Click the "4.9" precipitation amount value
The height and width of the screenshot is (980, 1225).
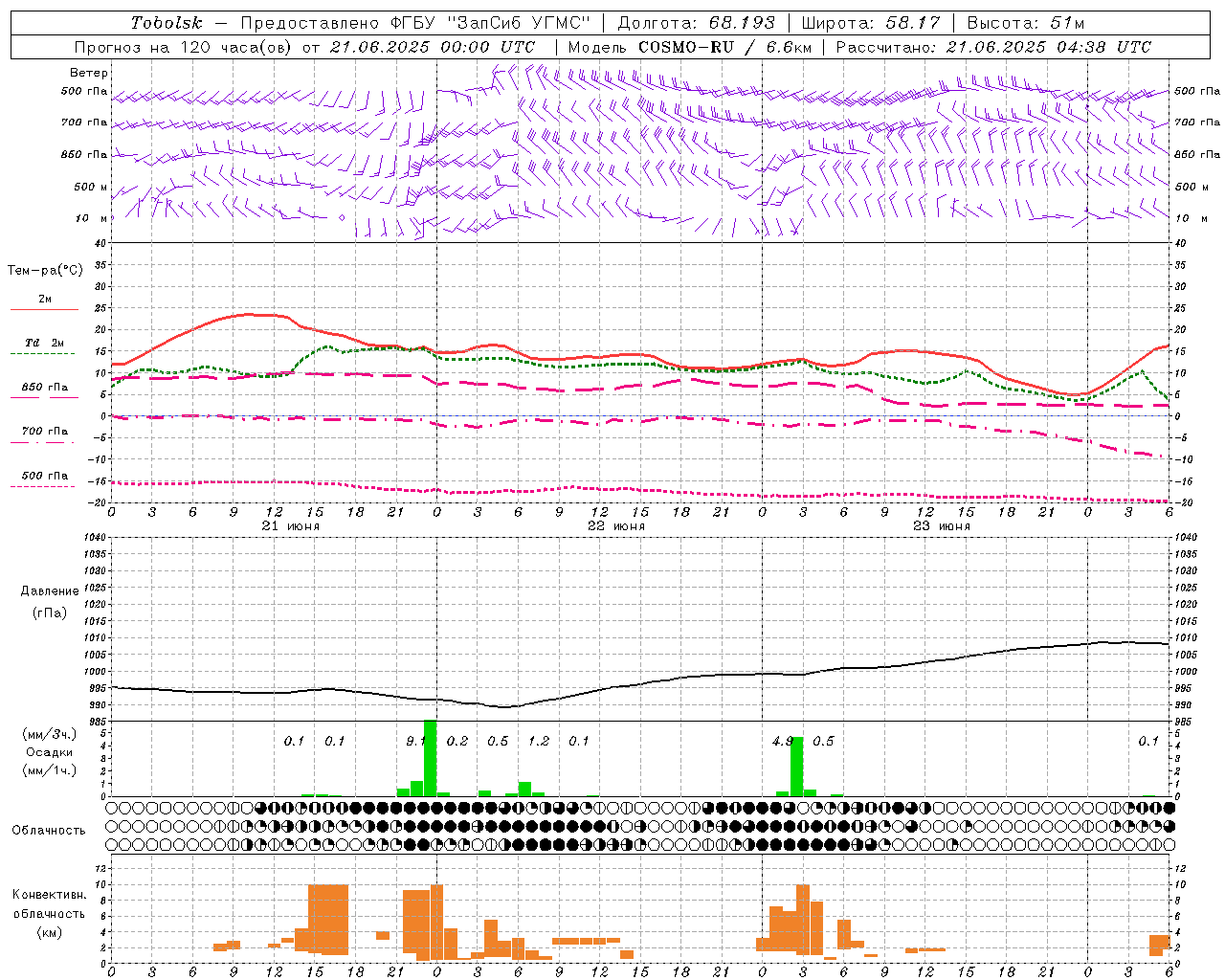click(x=783, y=741)
